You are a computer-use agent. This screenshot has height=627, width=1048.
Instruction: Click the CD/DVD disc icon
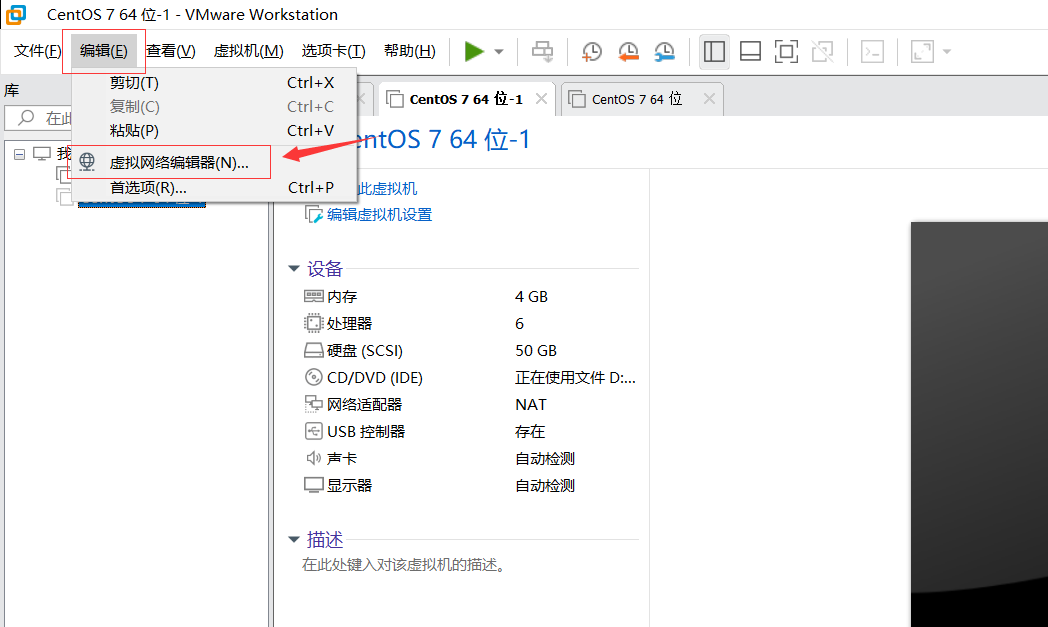click(313, 377)
